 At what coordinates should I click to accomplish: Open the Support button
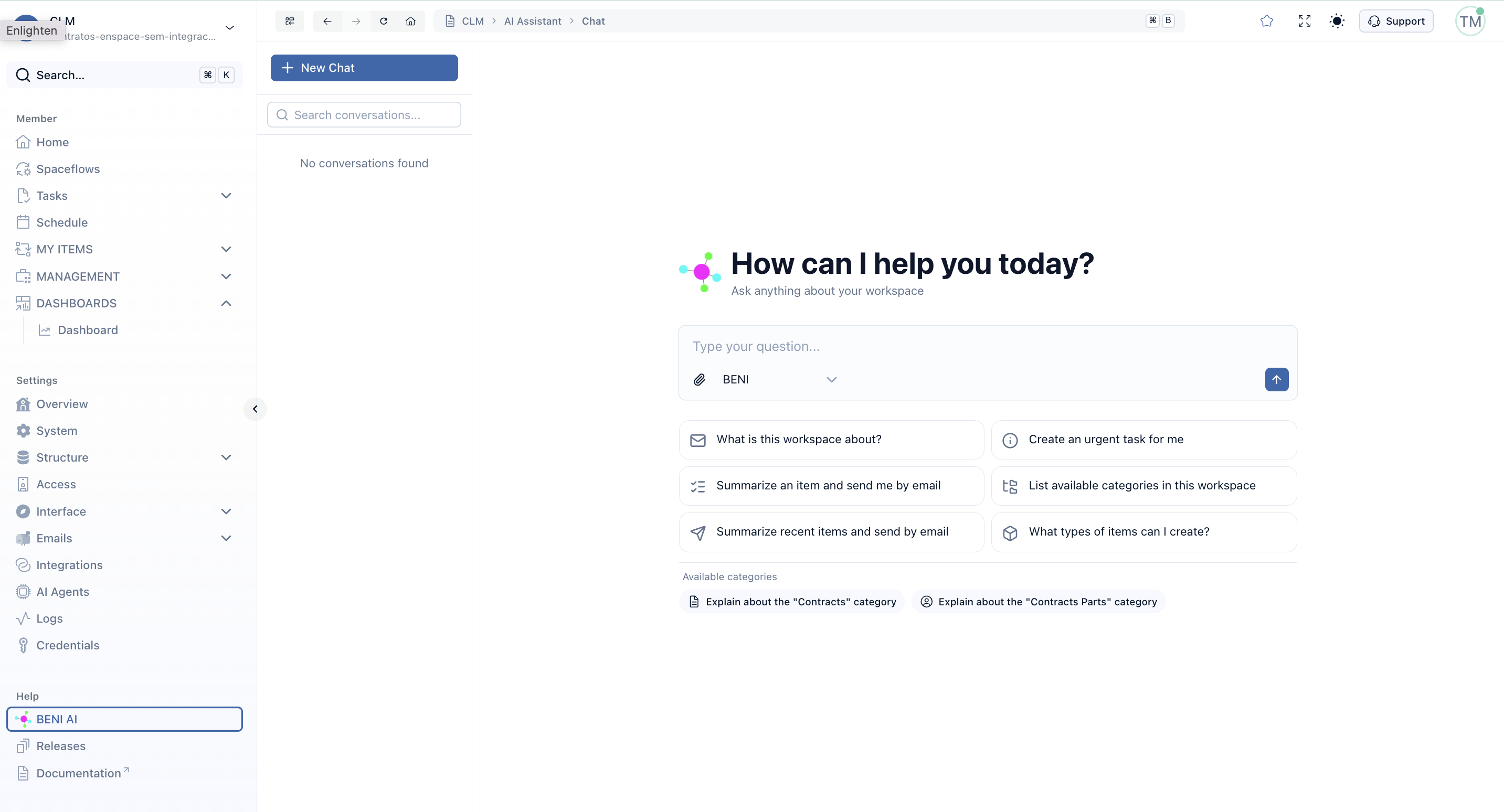coord(1396,21)
